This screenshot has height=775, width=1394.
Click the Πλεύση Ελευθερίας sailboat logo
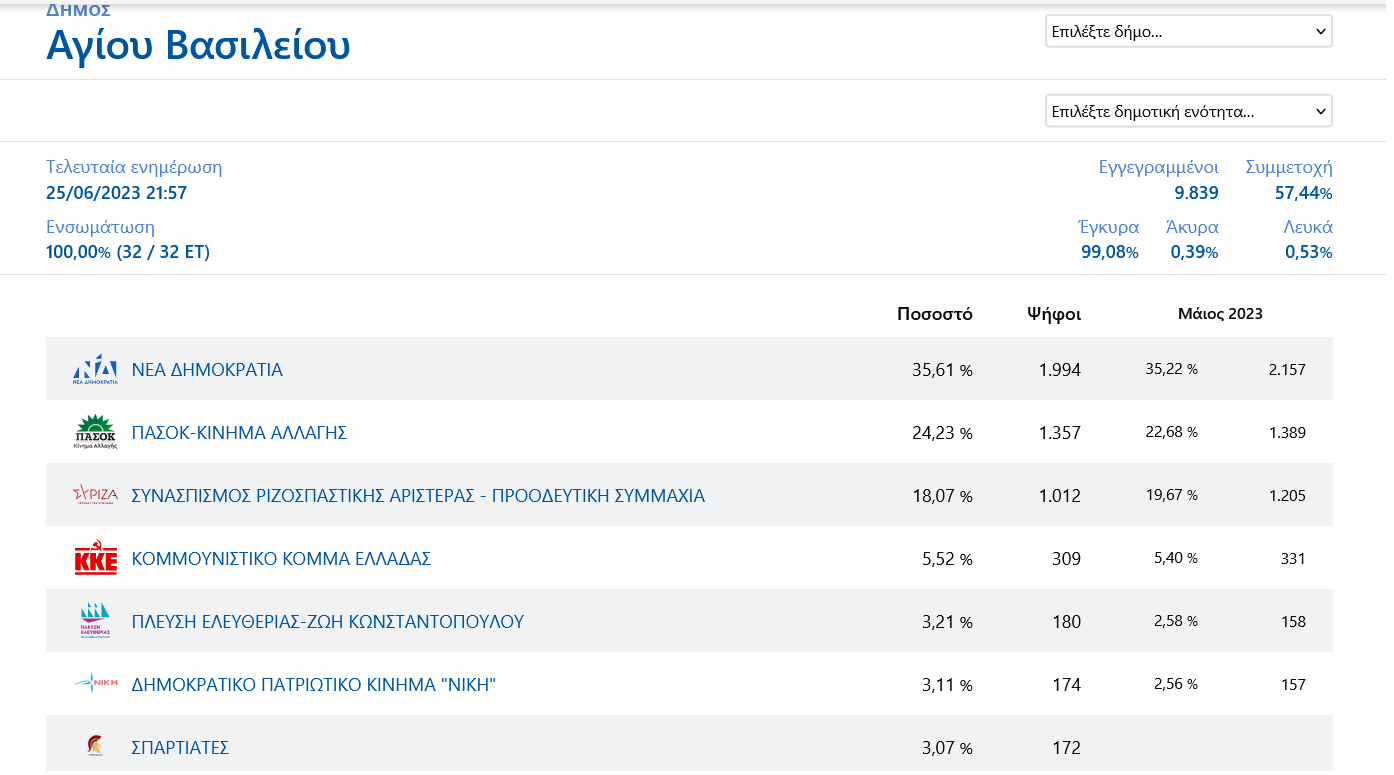click(95, 621)
